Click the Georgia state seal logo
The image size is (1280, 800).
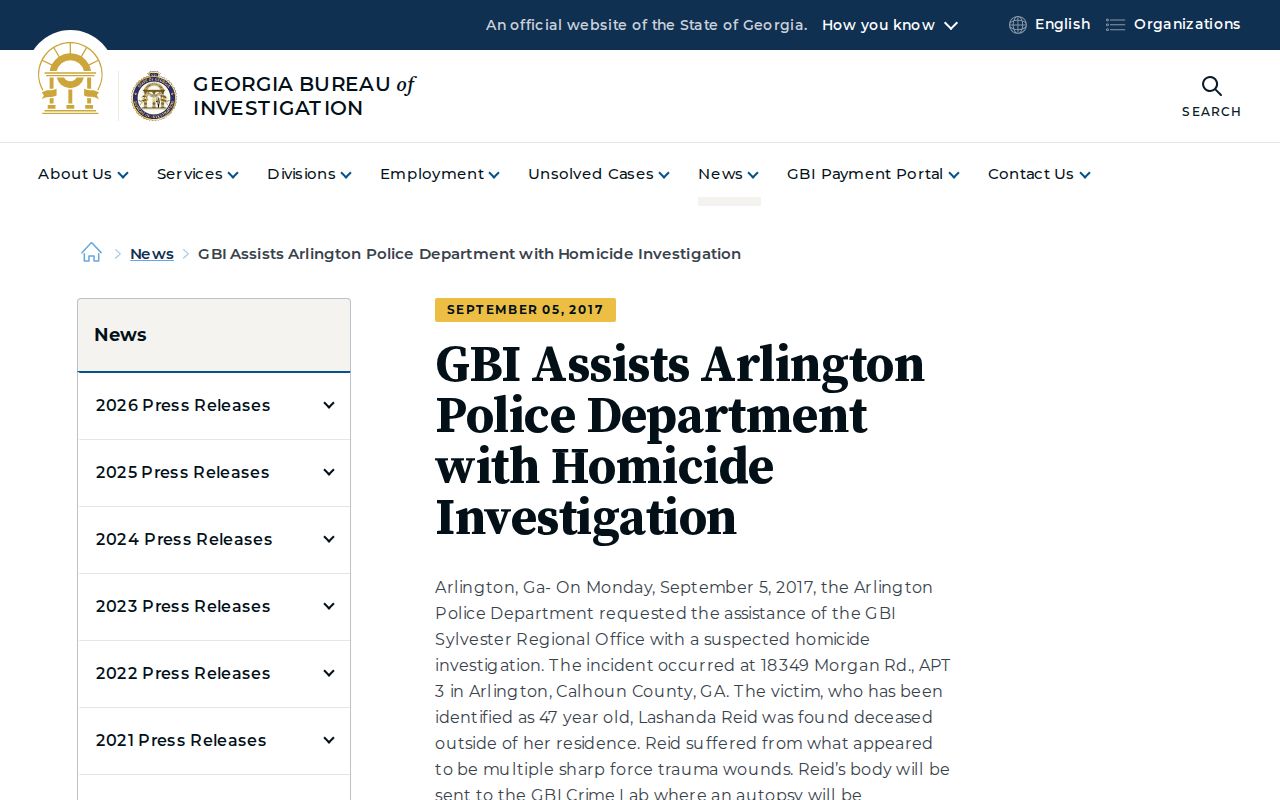tap(70, 78)
